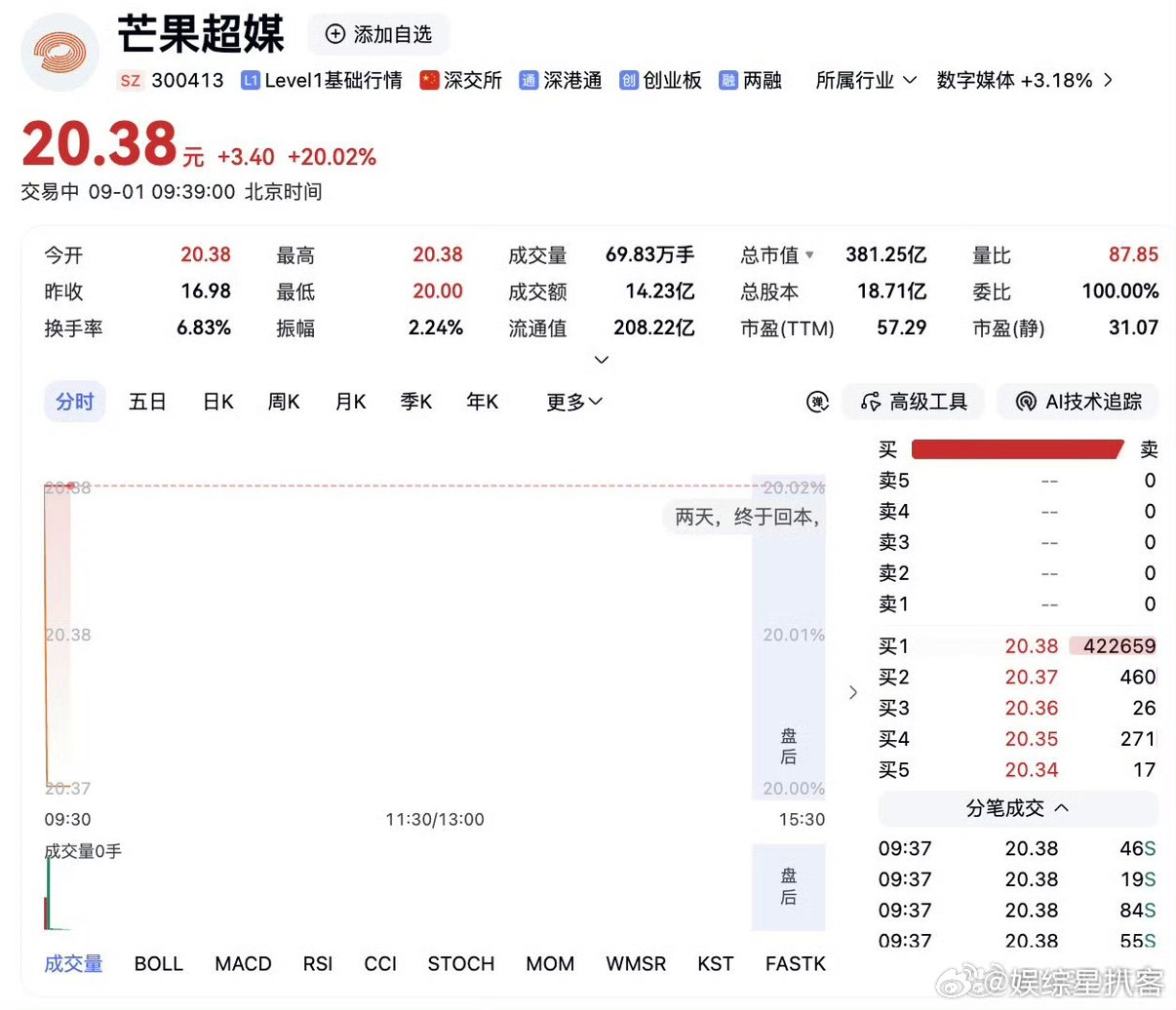
Task: Expand the 所属行业 dropdown
Action: (x=866, y=81)
